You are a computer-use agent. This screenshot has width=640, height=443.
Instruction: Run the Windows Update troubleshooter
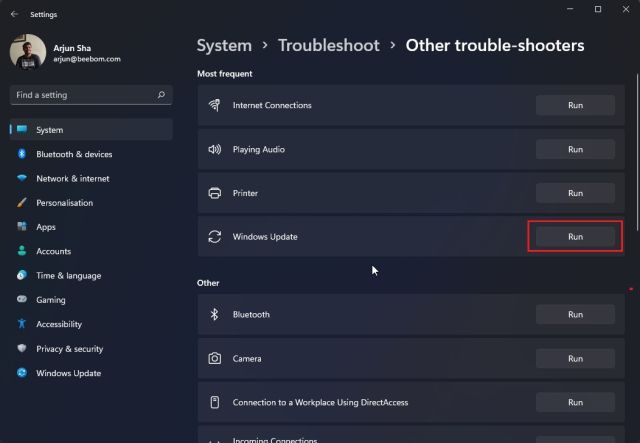coord(575,237)
